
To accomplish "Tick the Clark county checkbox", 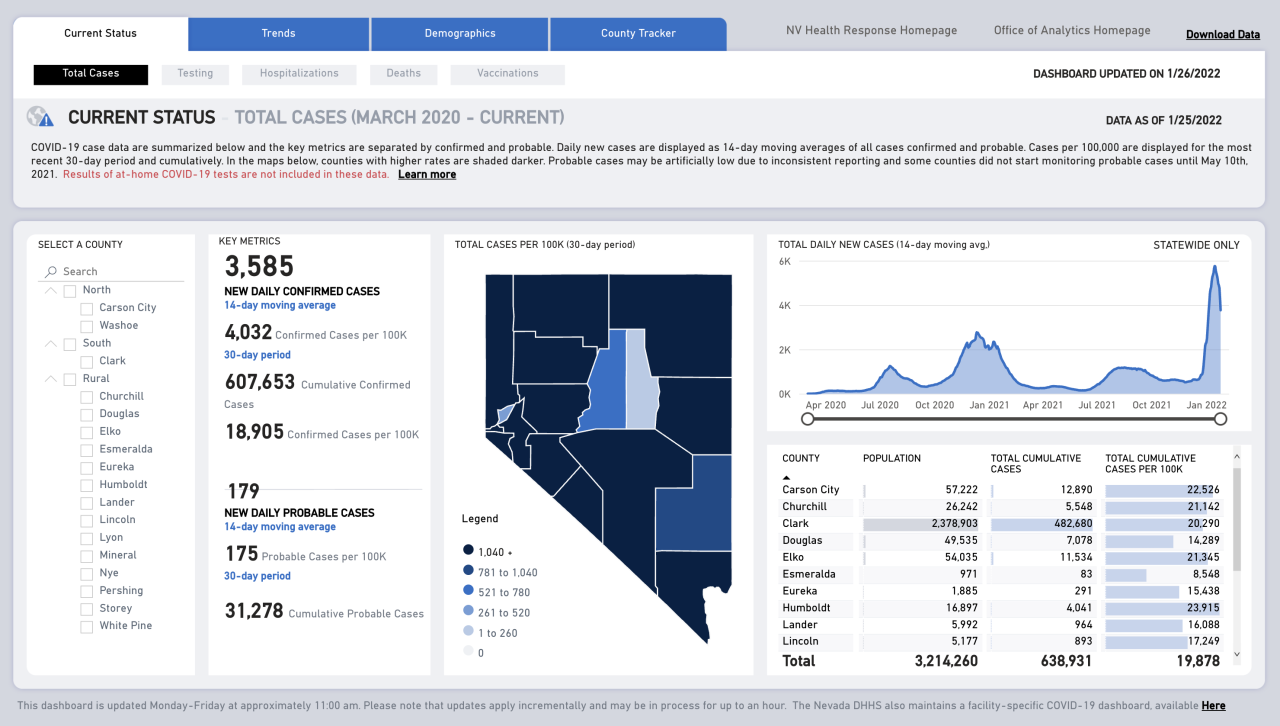I will (x=87, y=361).
